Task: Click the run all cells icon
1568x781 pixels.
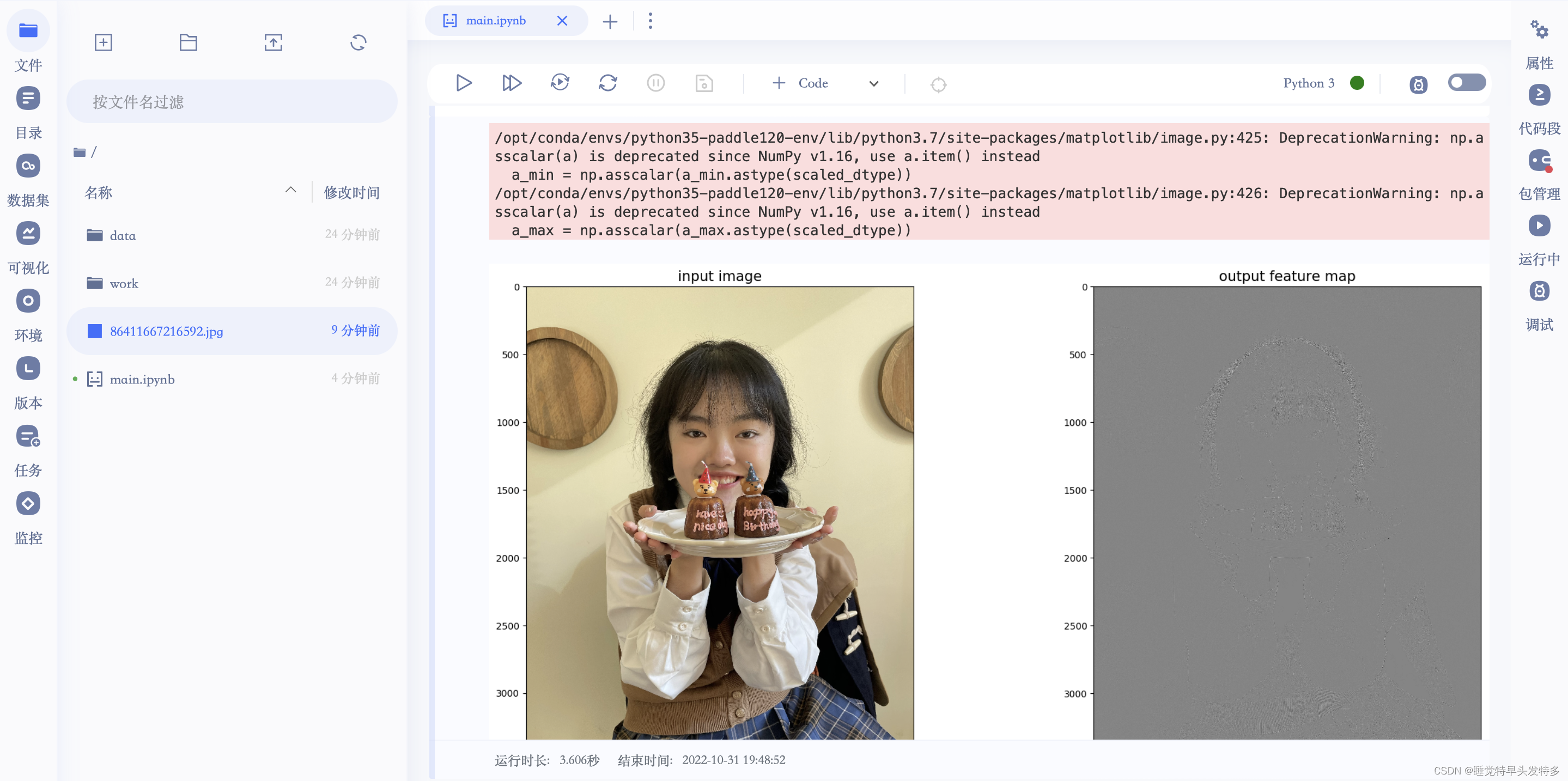Action: [x=511, y=83]
